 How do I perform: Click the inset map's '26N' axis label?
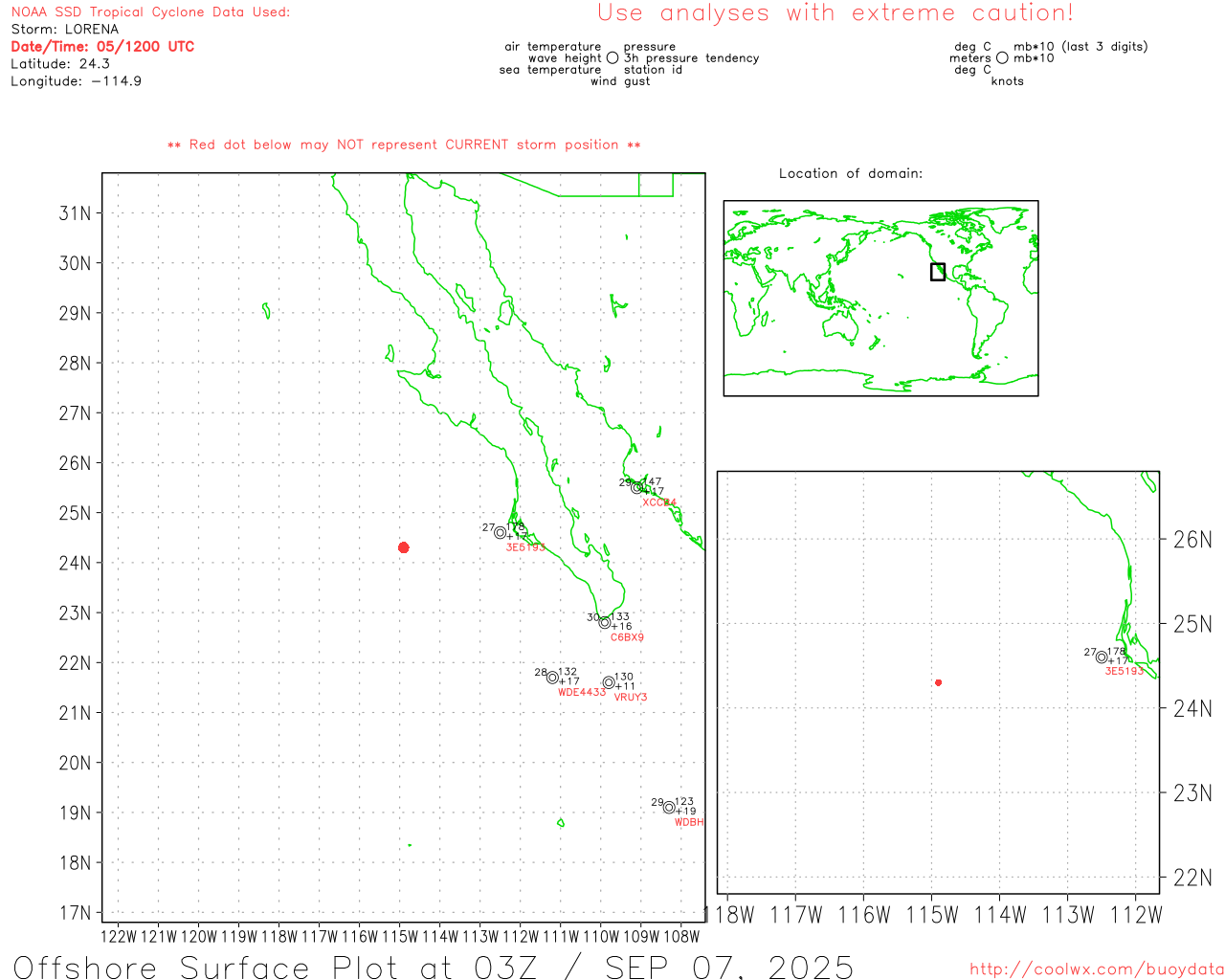coord(1192,540)
